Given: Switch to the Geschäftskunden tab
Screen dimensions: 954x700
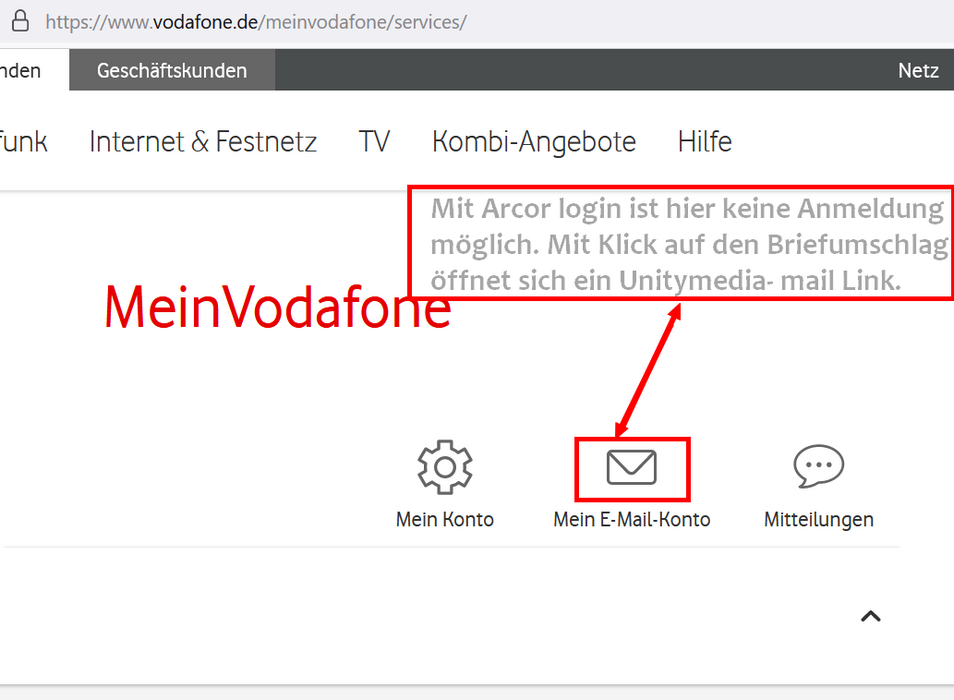Looking at the screenshot, I should coord(171,70).
